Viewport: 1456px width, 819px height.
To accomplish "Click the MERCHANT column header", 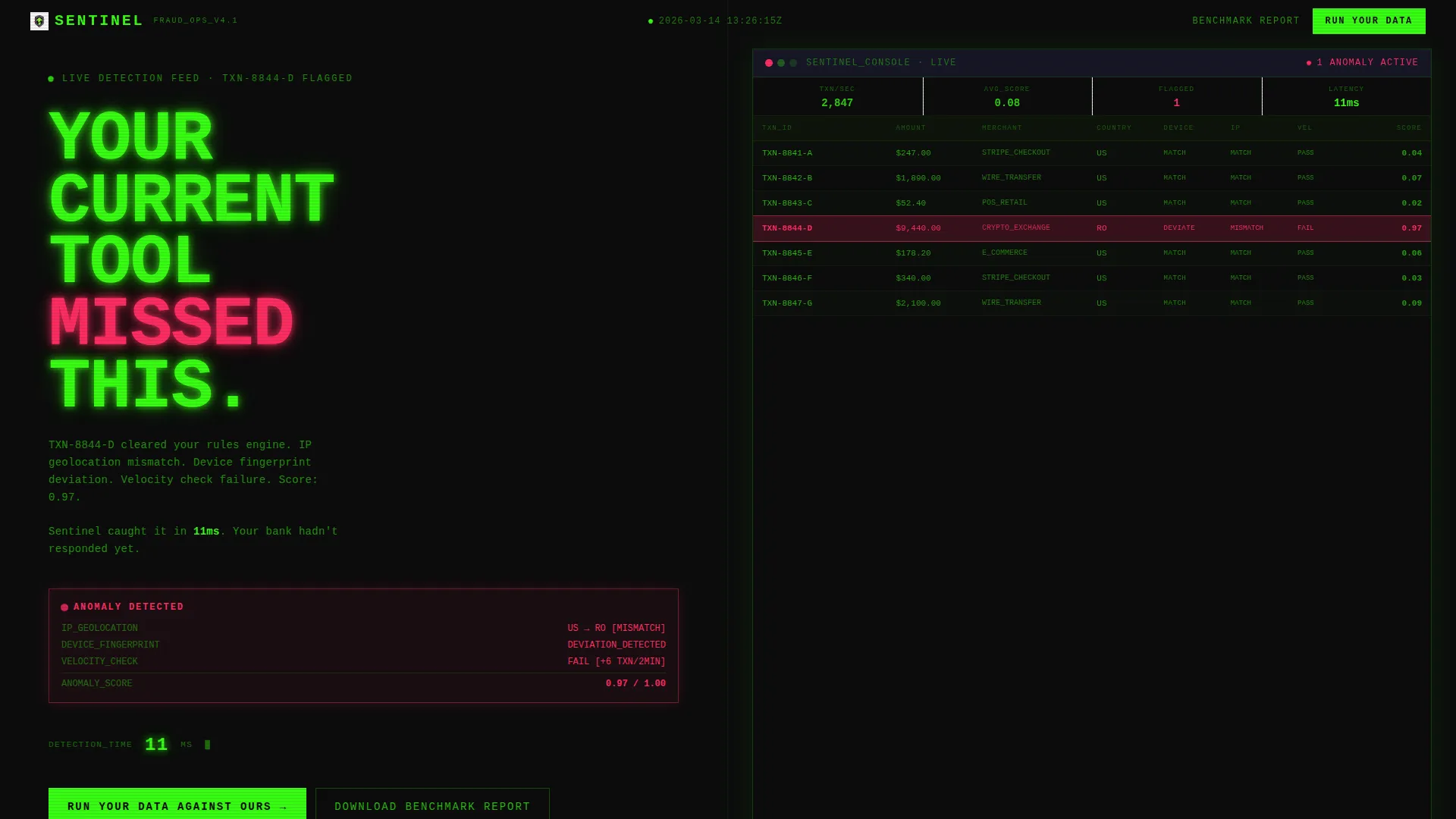I will (x=1002, y=128).
